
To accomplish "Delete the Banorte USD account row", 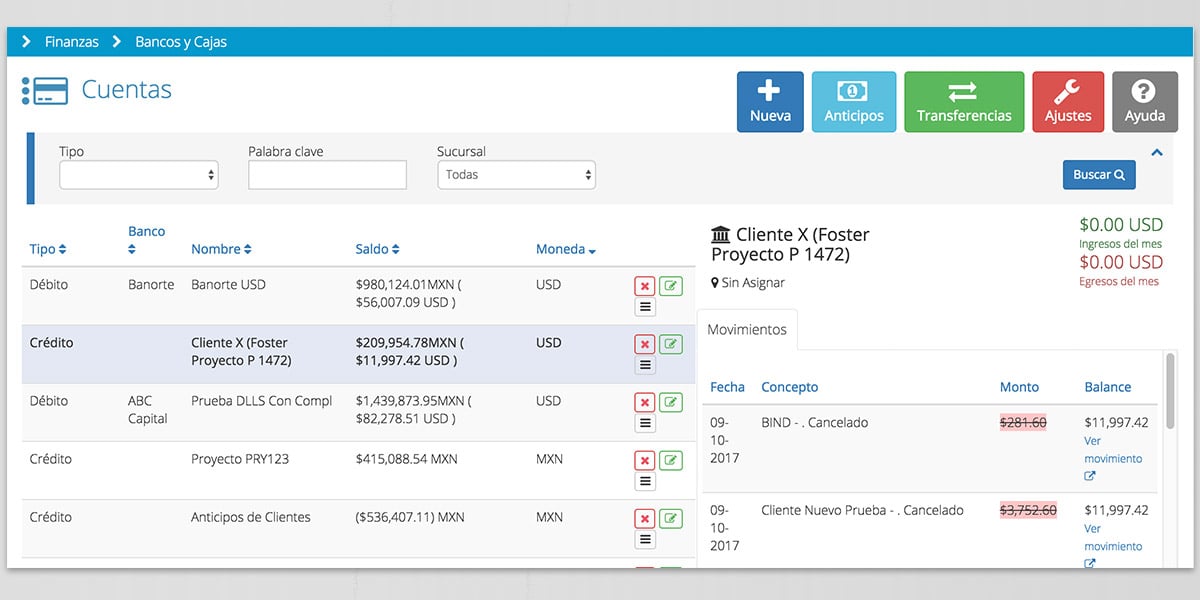I will click(645, 286).
